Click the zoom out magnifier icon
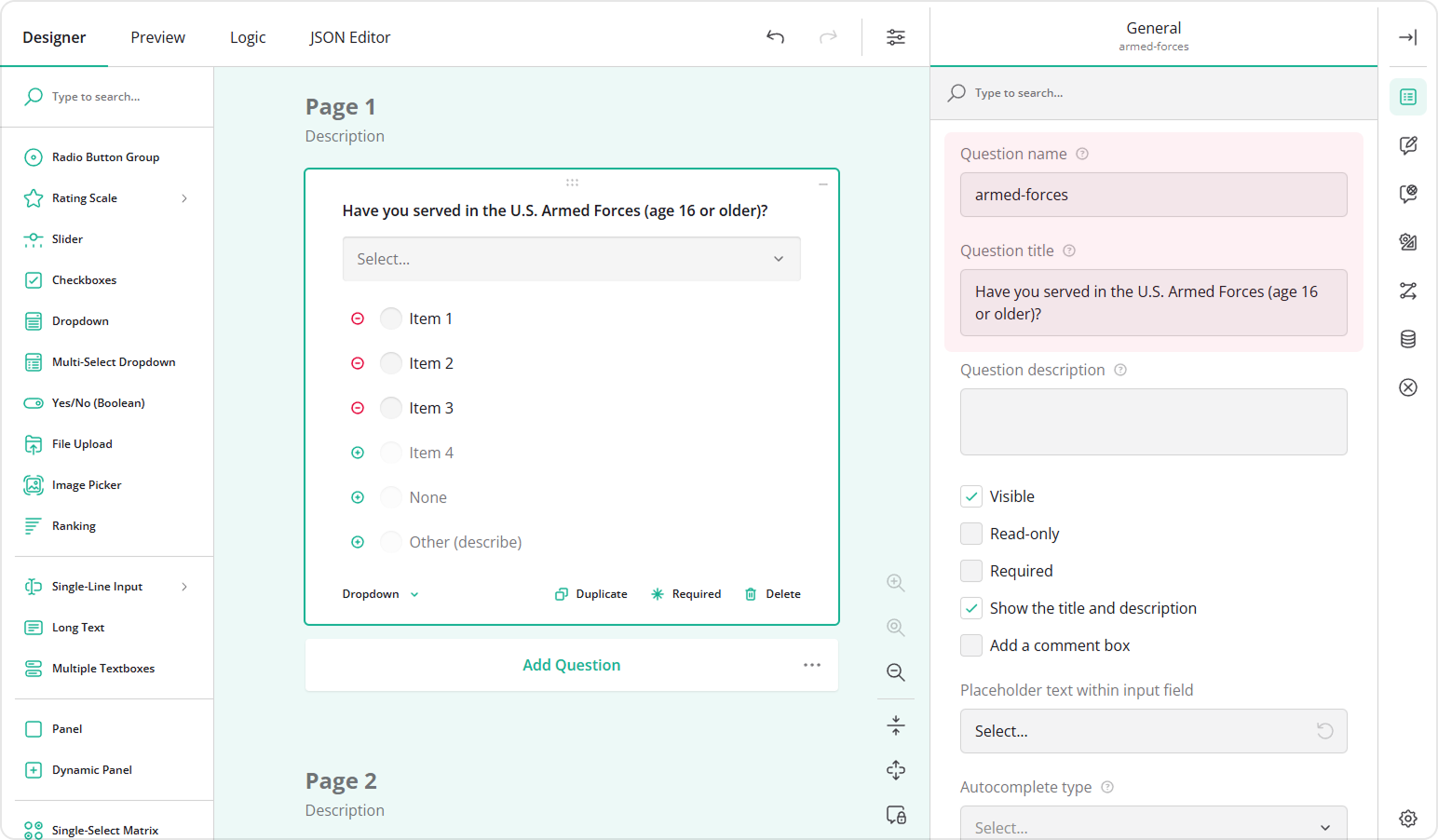Screen dimensions: 1438x840 [894, 672]
